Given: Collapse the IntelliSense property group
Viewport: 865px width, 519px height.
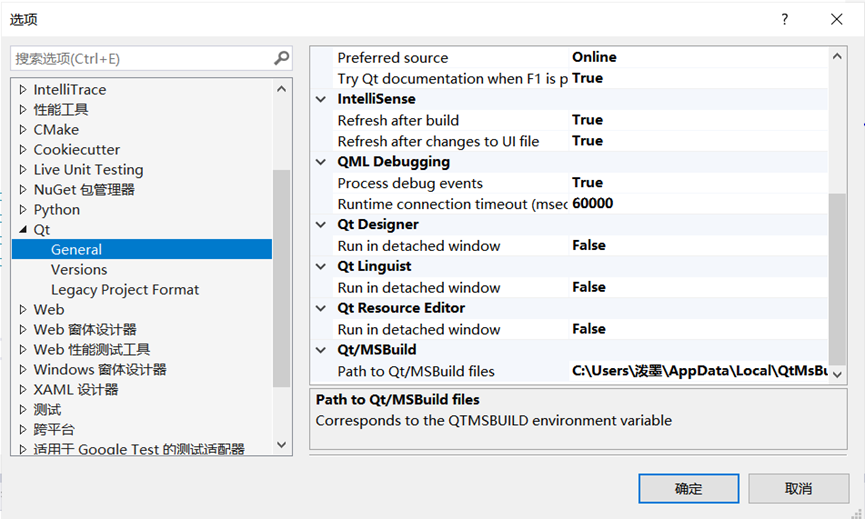Looking at the screenshot, I should 321,99.
